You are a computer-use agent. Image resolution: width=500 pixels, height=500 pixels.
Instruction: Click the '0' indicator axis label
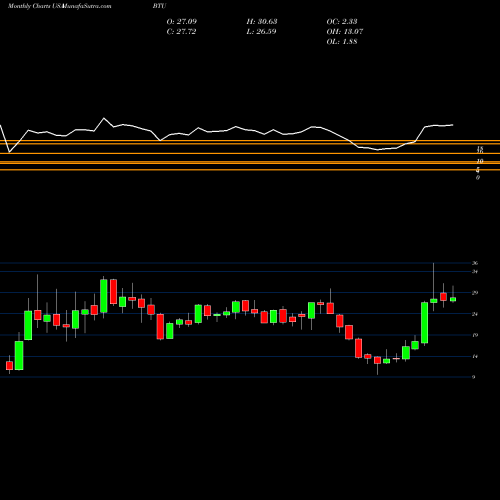coord(478,178)
